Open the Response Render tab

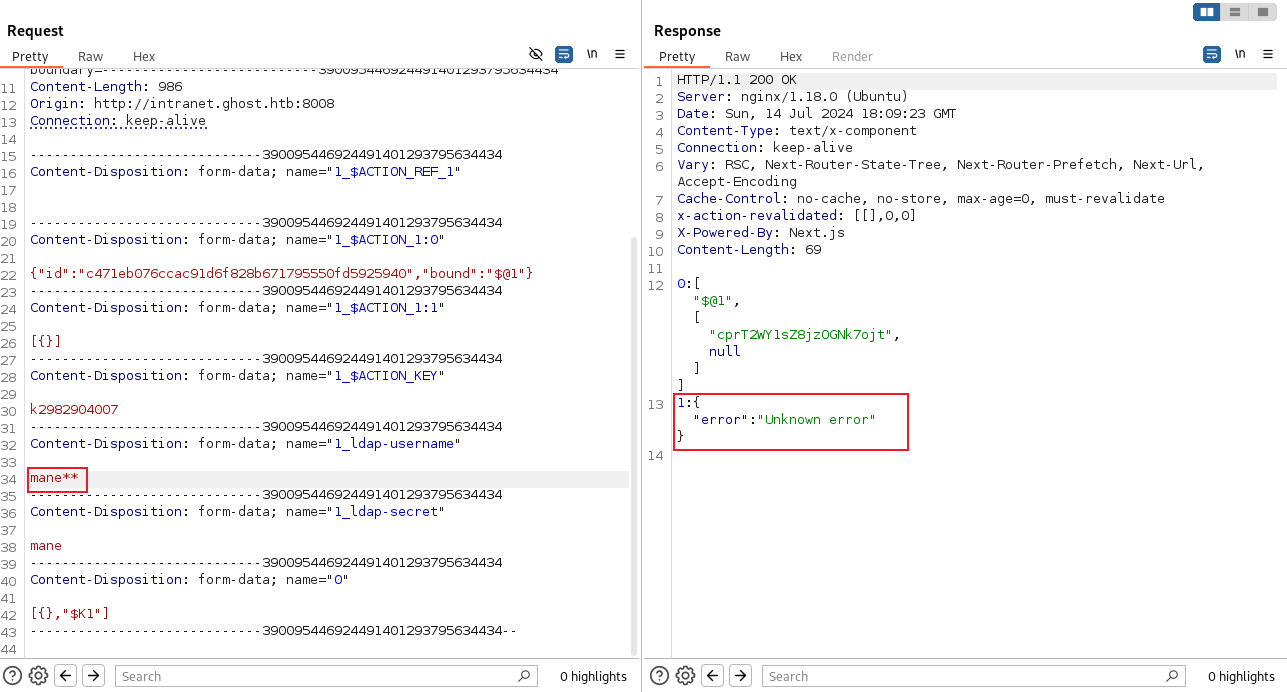(x=852, y=56)
